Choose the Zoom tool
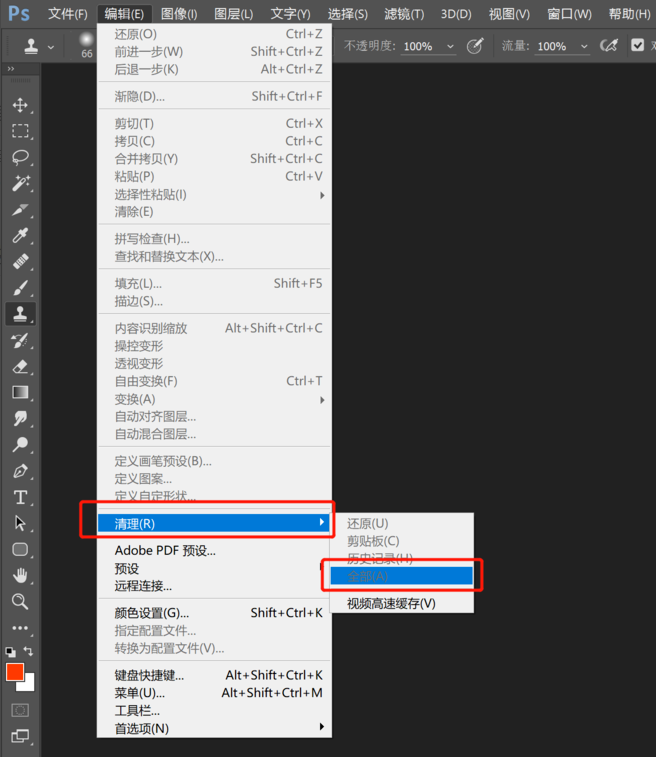Image resolution: width=656 pixels, height=757 pixels. [x=20, y=601]
